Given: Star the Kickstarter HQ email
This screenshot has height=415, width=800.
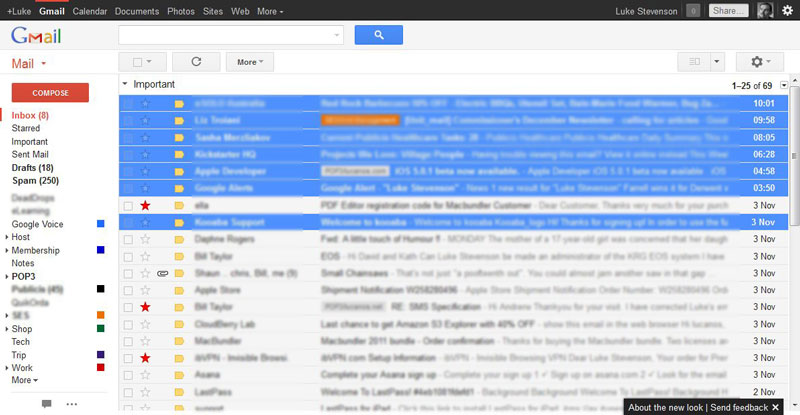Looking at the screenshot, I should tap(145, 154).
